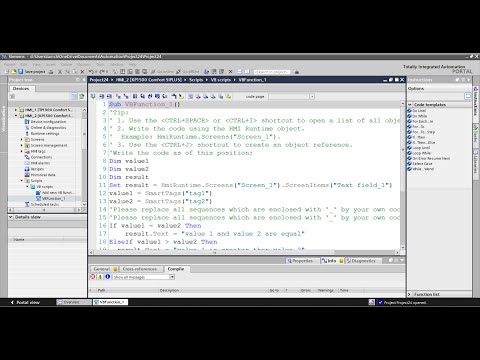The width and height of the screenshot is (480, 360).
Task: Collapse the Details view panel
Action: pyautogui.click(x=11, y=217)
